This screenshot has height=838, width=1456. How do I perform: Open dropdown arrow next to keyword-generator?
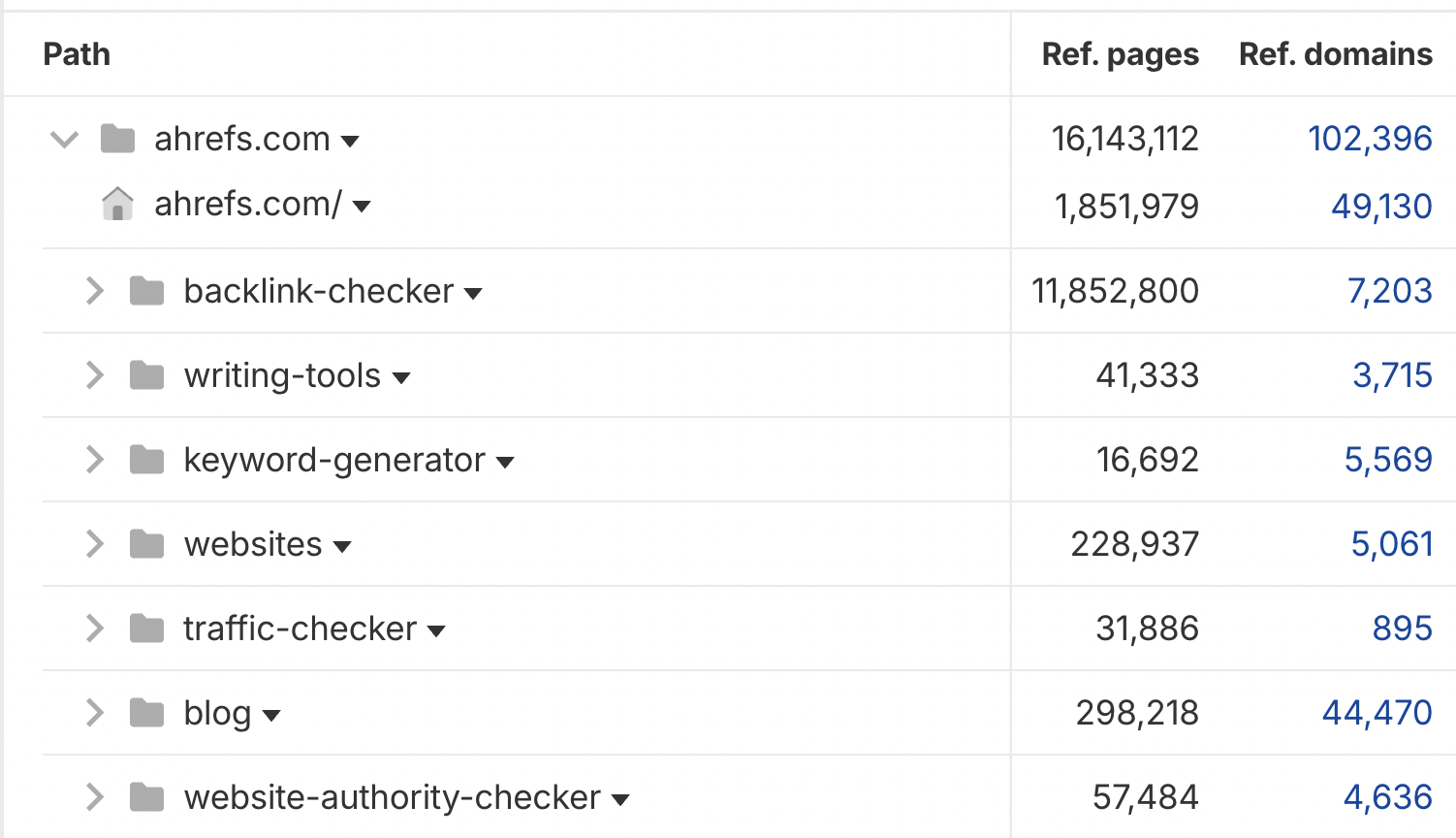(x=505, y=463)
